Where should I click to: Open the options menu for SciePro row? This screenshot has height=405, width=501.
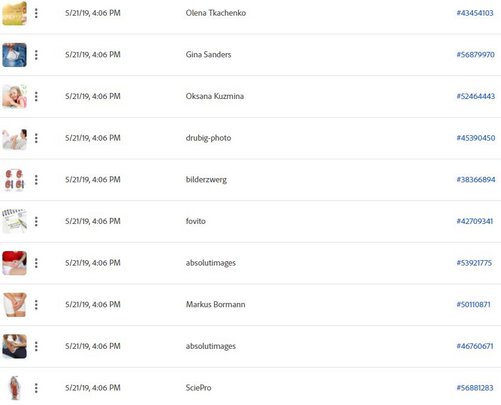click(x=36, y=388)
